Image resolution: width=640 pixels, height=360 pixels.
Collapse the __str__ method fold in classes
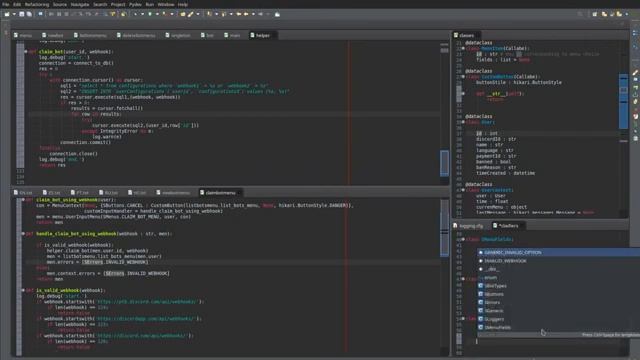pyautogui.click(x=463, y=93)
